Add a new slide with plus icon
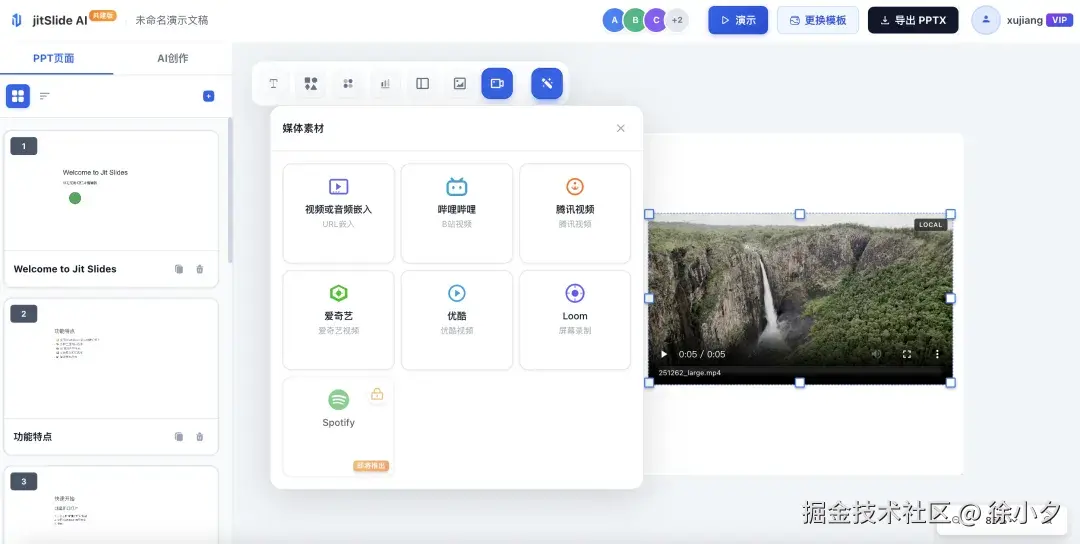1080x544 pixels. [x=208, y=96]
